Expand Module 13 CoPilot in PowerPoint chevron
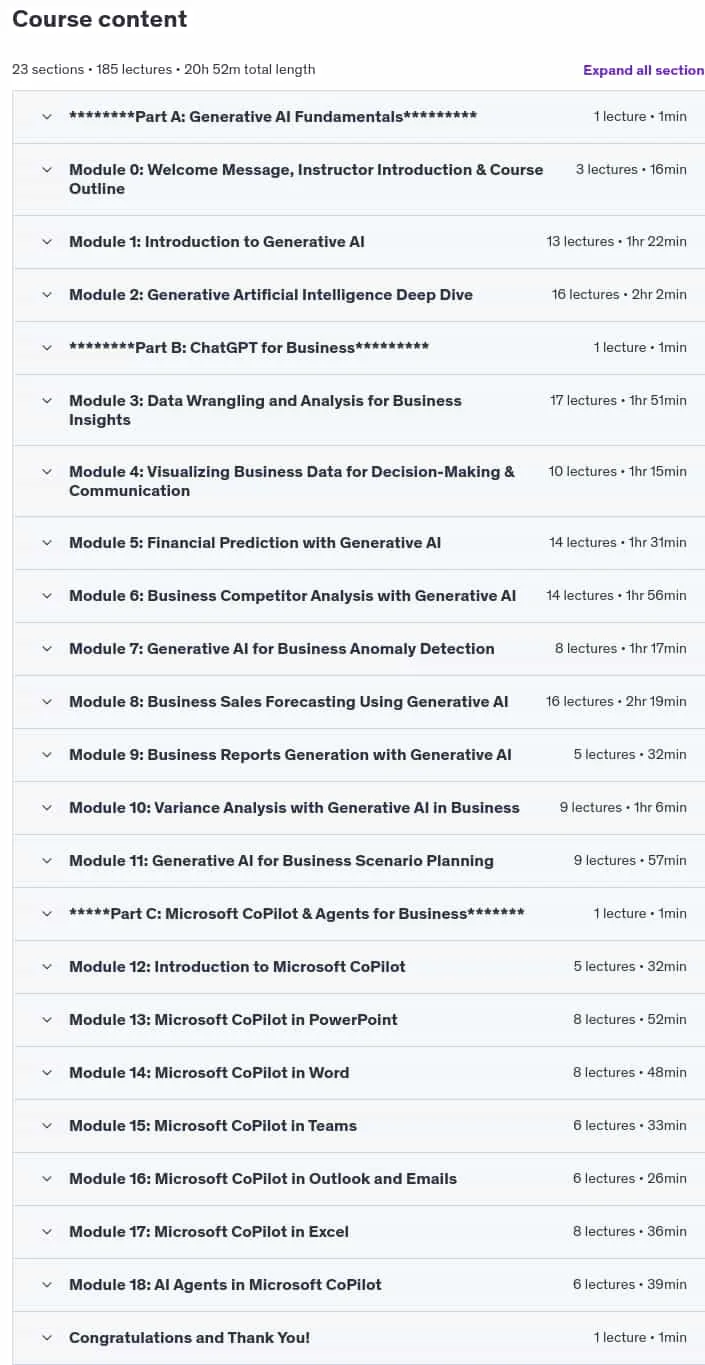 click(x=46, y=1020)
